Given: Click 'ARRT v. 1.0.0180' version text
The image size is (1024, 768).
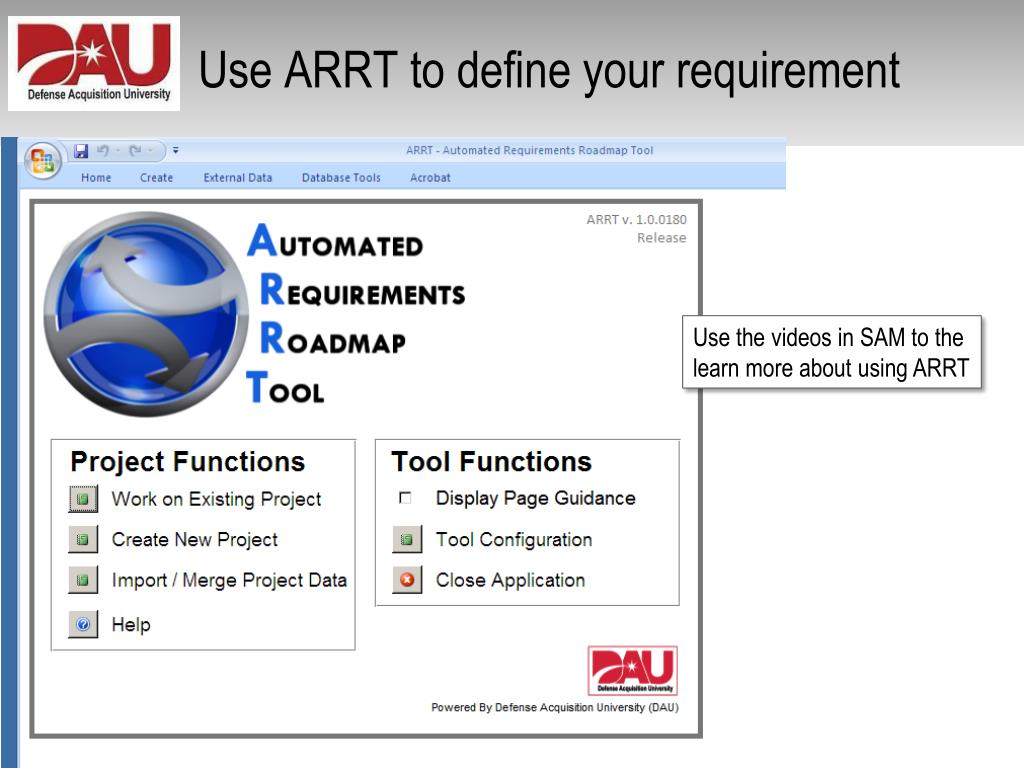Looking at the screenshot, I should click(636, 219).
